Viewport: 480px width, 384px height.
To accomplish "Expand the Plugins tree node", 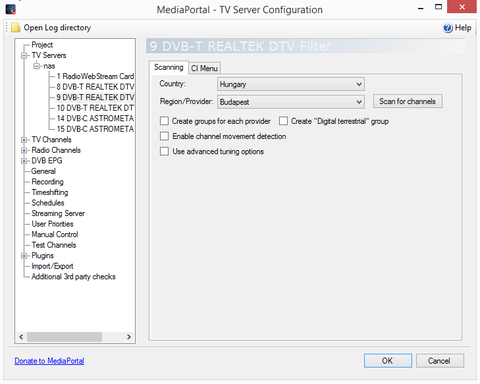I will coord(24,256).
